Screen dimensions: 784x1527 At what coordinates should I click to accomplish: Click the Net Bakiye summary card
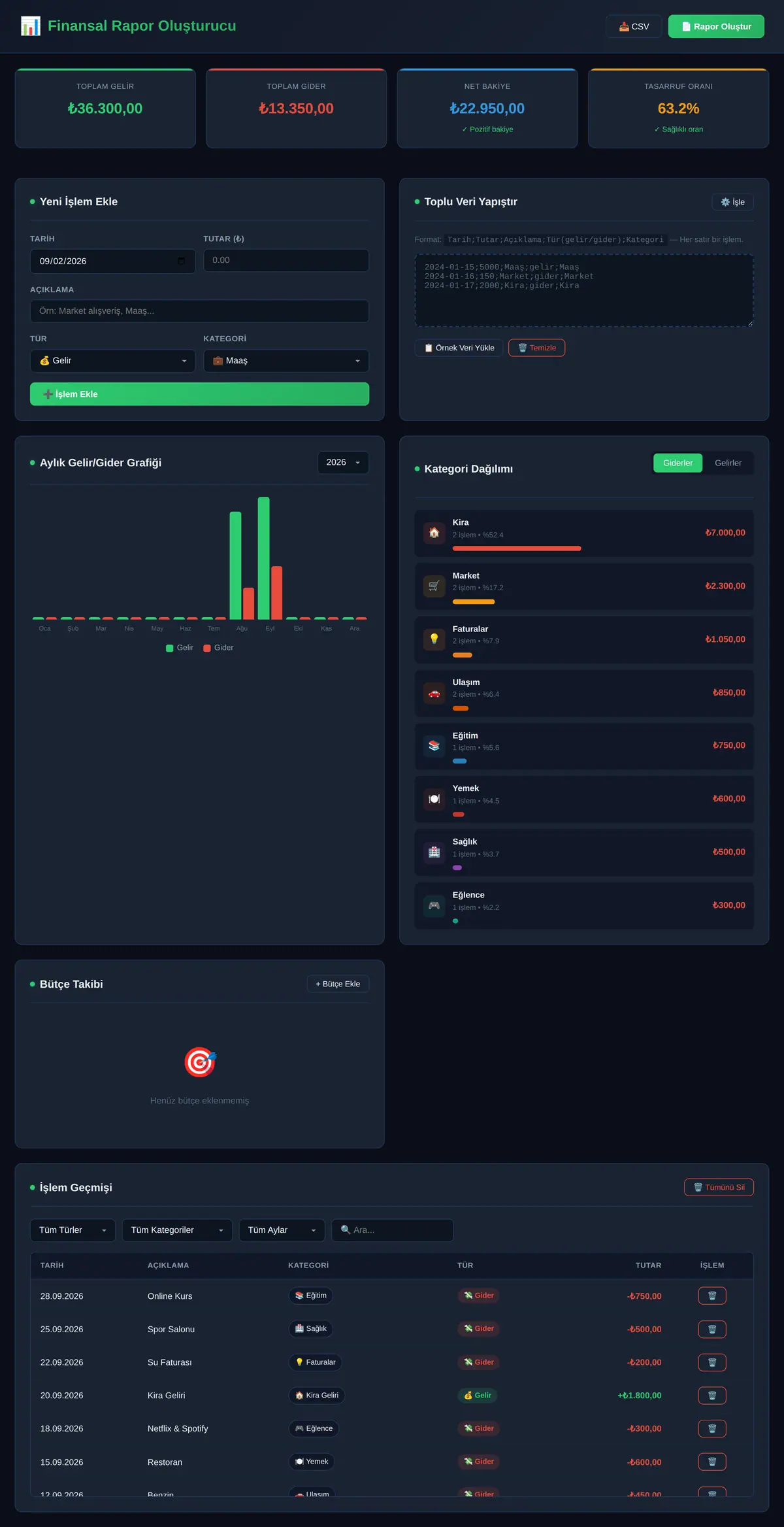pos(487,109)
